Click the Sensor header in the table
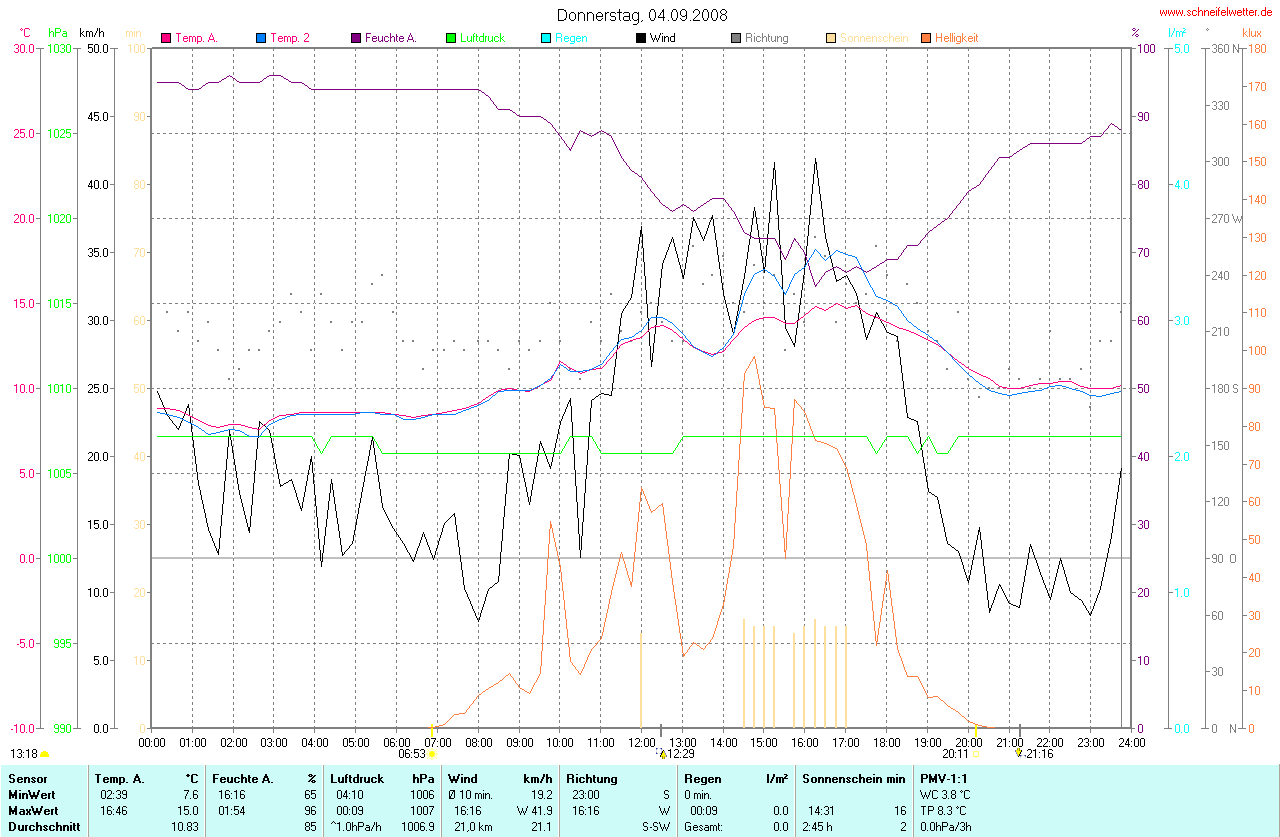 tap(28, 778)
